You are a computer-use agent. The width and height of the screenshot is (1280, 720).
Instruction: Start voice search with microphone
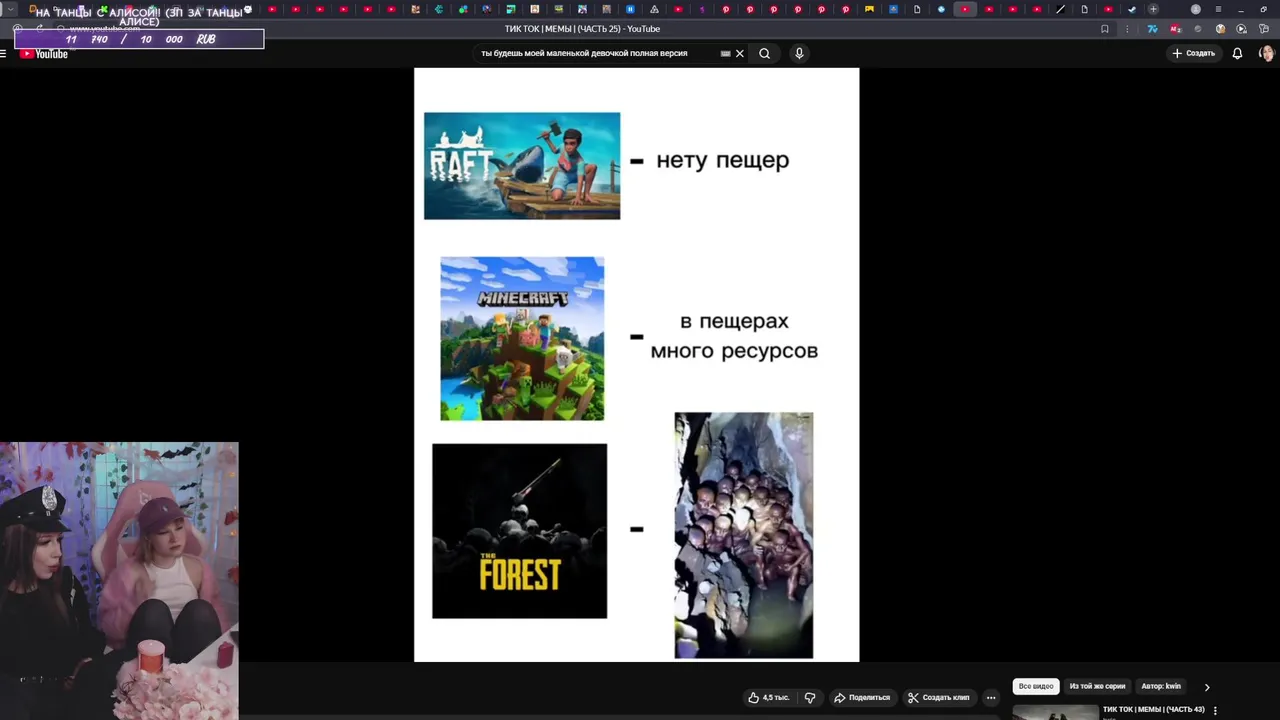(799, 53)
